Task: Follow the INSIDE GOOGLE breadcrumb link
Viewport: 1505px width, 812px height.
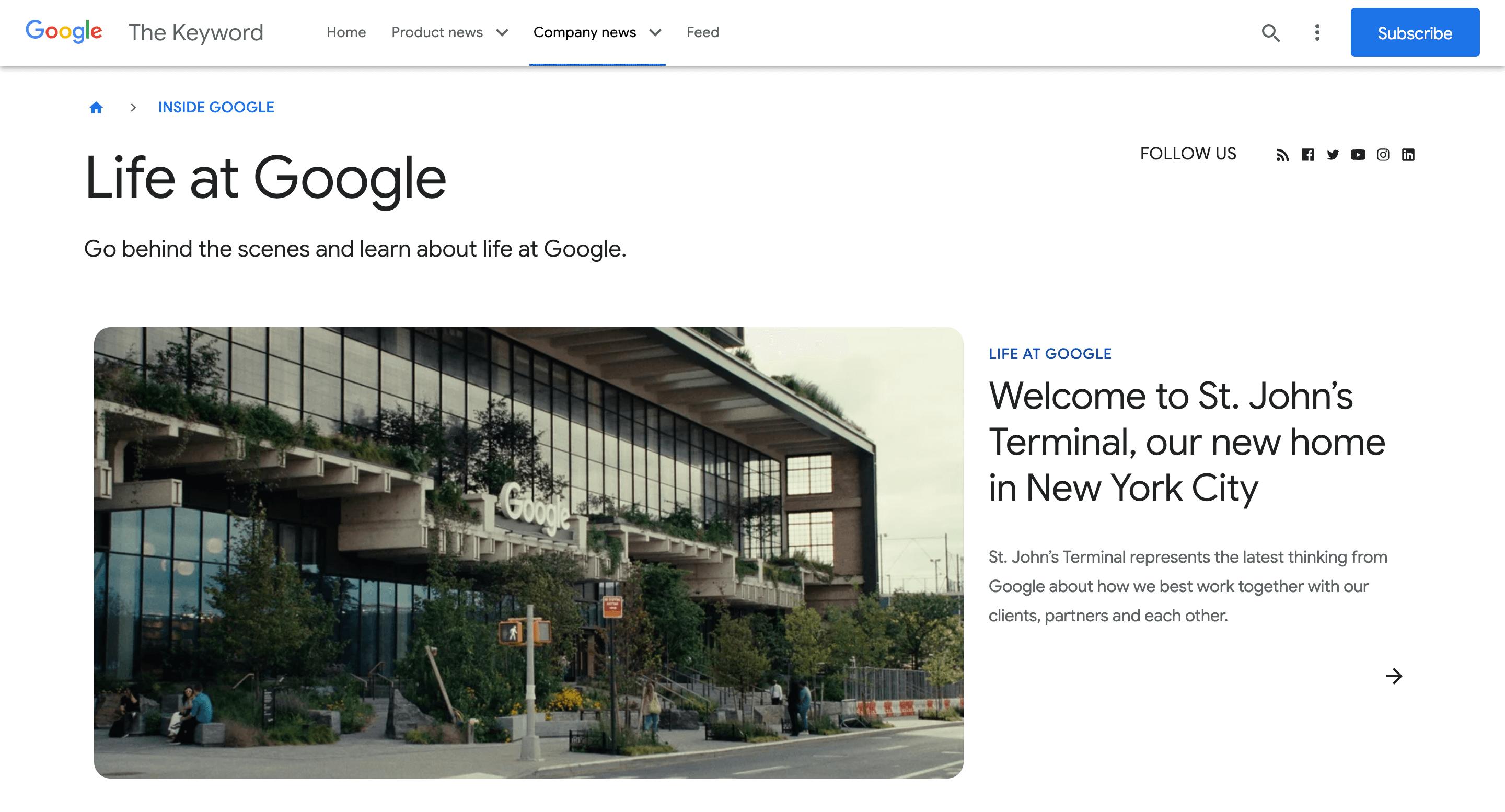Action: tap(216, 108)
